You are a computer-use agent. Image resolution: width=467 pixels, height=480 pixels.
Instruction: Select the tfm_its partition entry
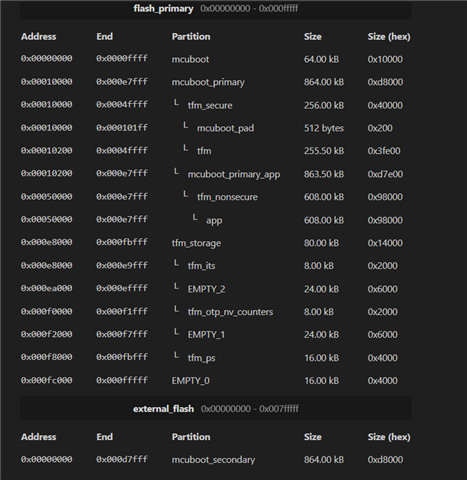201,266
